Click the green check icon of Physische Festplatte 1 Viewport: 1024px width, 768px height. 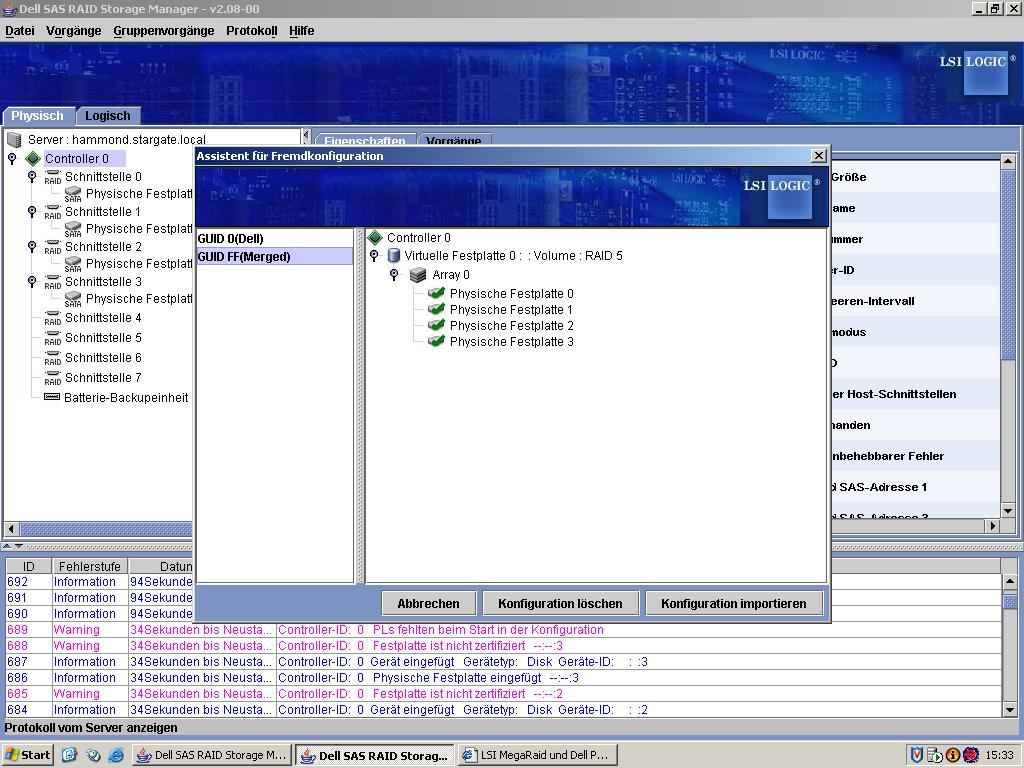click(436, 310)
